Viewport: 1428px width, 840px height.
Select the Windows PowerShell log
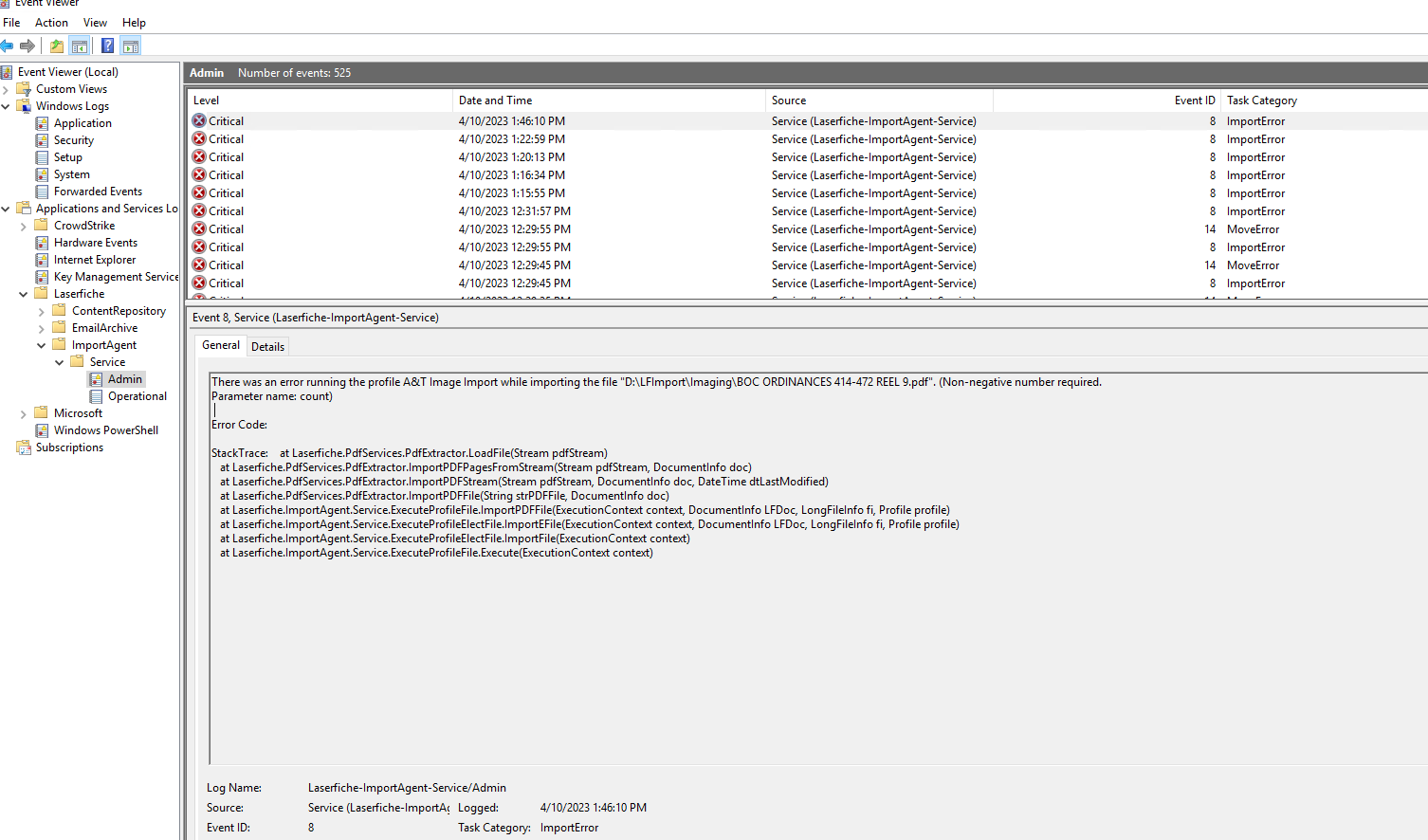point(105,430)
